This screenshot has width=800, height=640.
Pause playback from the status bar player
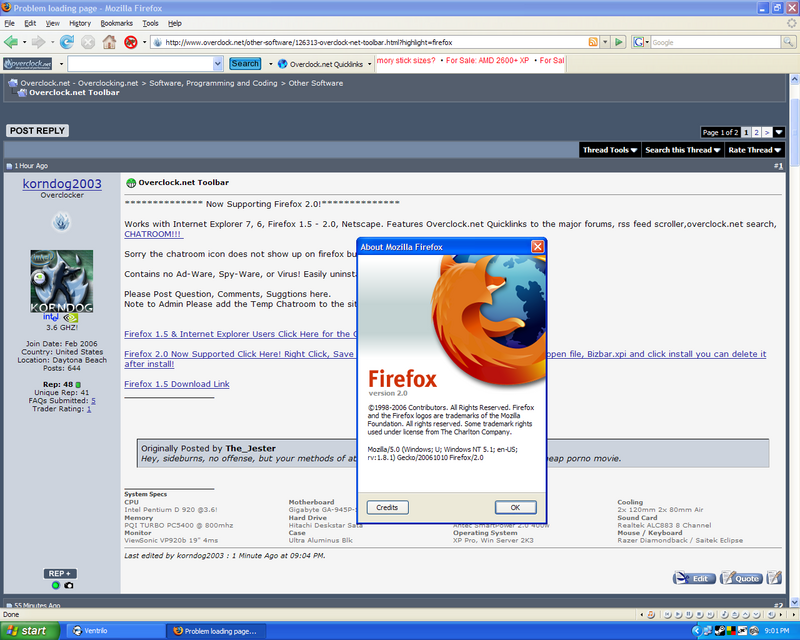point(689,614)
